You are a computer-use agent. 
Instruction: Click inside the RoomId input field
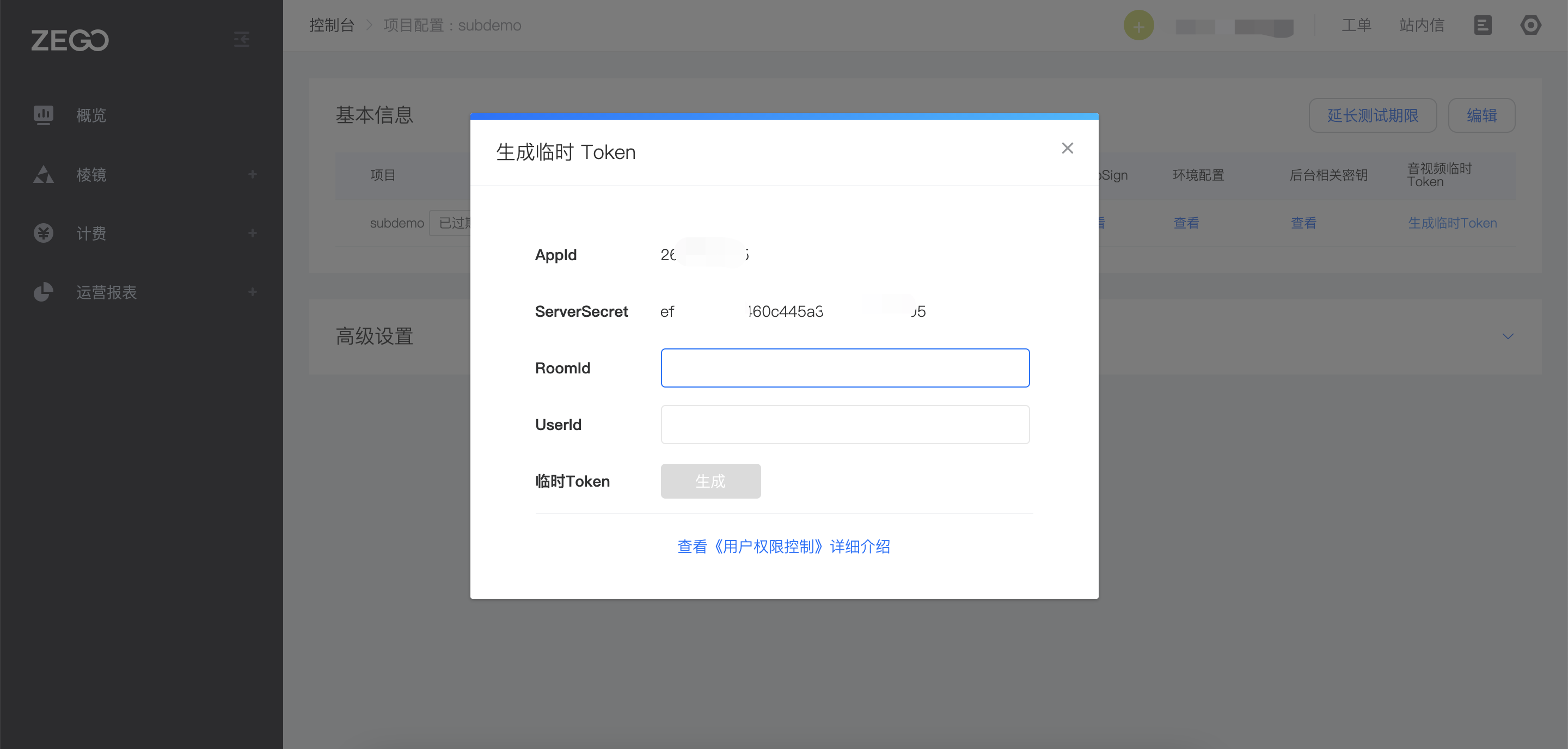[845, 367]
